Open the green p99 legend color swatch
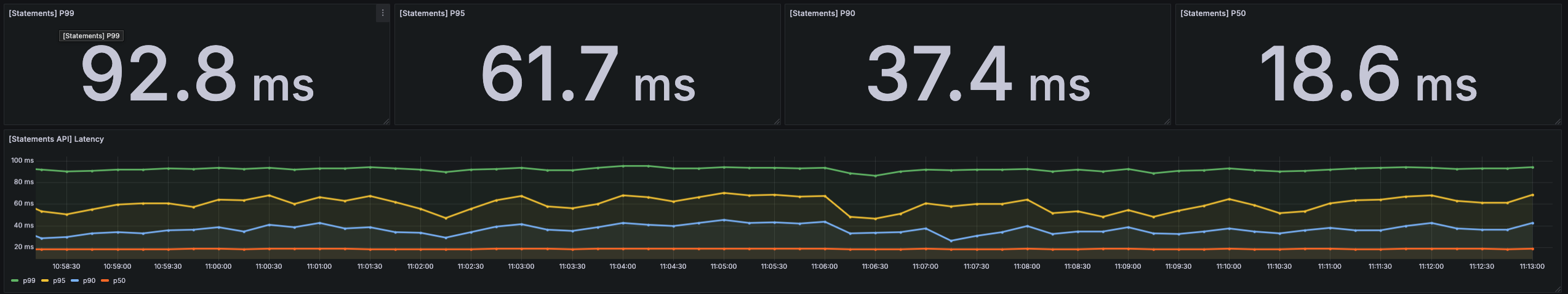This screenshot has height=294, width=1568. tap(15, 280)
